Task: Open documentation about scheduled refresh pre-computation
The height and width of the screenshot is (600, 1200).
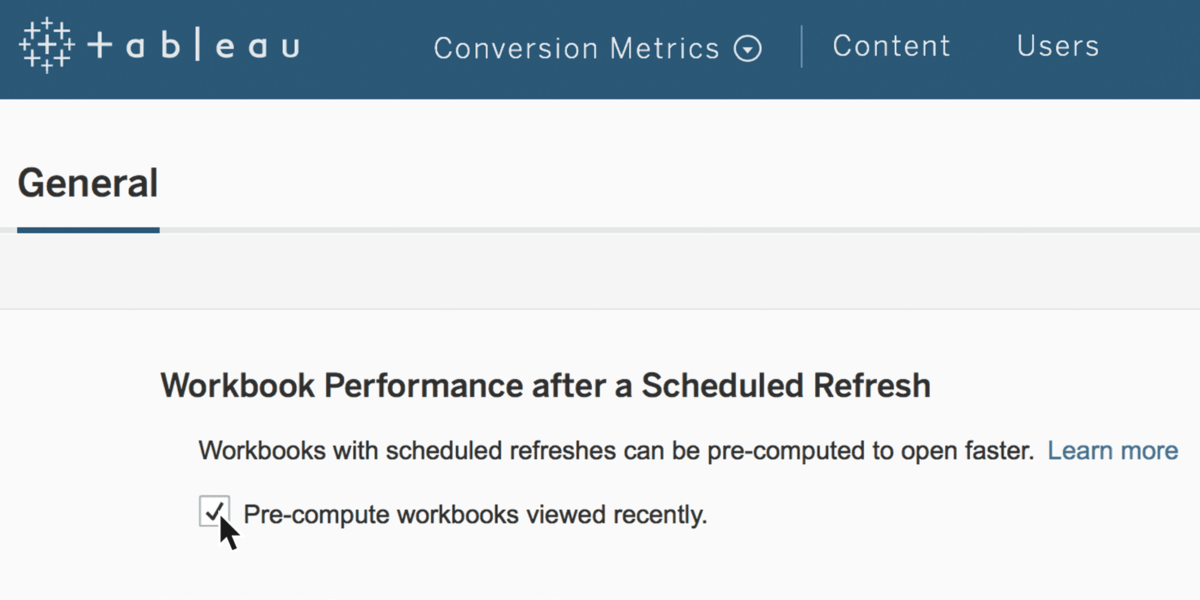Action: tap(1113, 451)
